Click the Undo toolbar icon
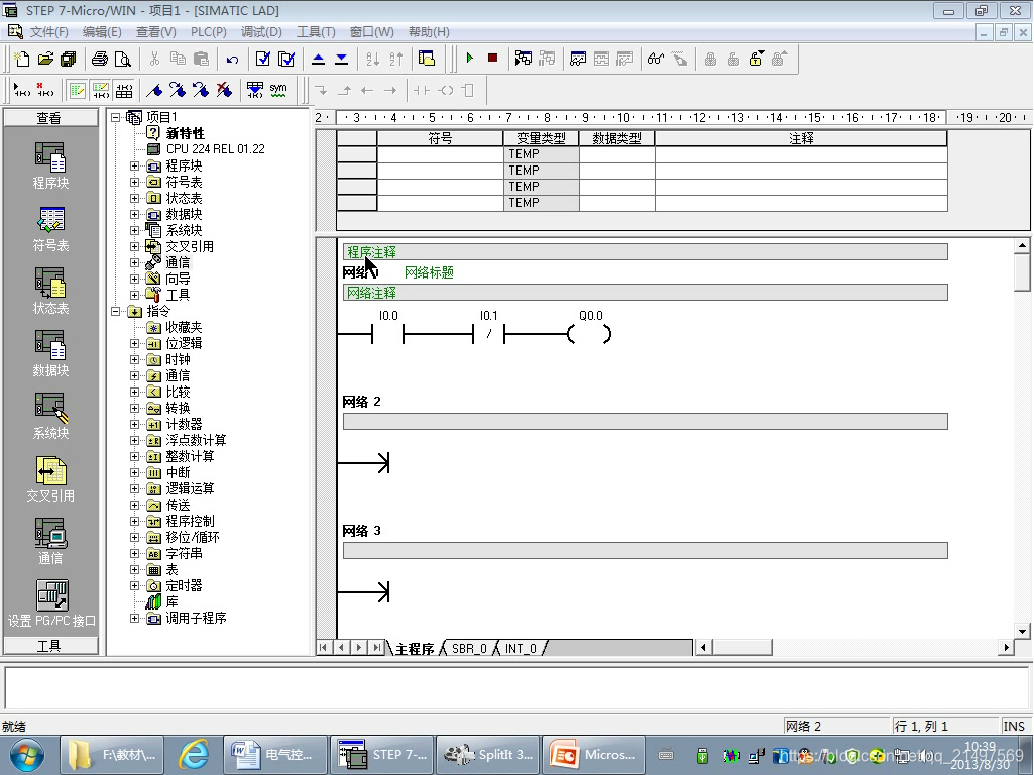Image resolution: width=1034 pixels, height=775 pixels. point(232,59)
